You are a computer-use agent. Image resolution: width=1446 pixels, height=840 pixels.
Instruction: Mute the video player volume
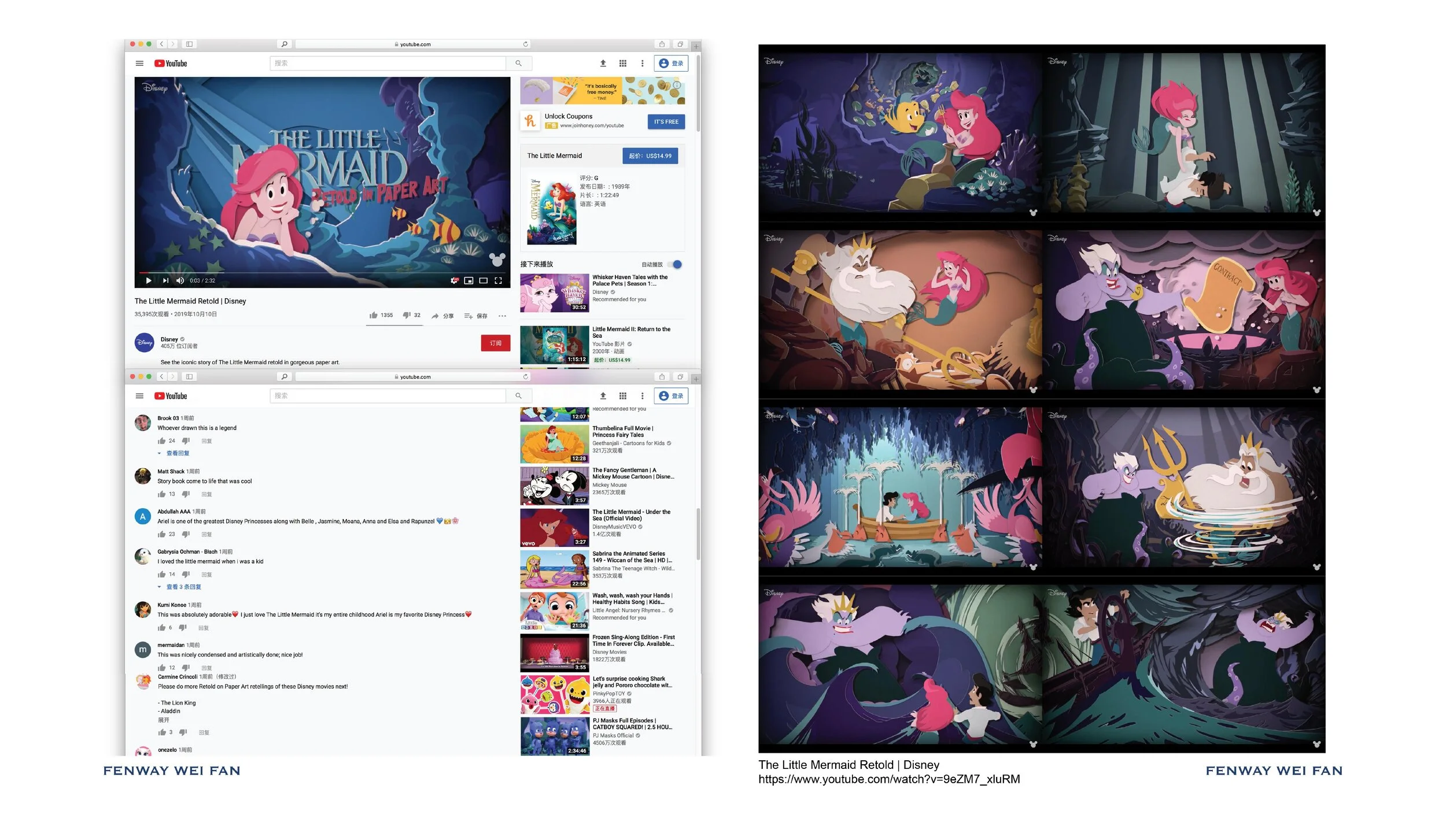(x=180, y=280)
